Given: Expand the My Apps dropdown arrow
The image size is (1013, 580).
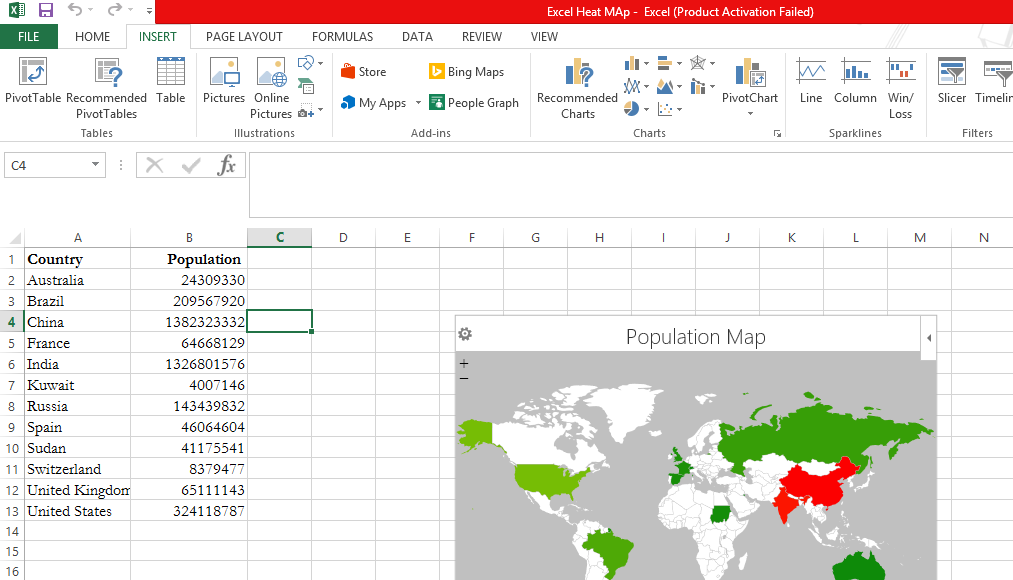Looking at the screenshot, I should [418, 103].
